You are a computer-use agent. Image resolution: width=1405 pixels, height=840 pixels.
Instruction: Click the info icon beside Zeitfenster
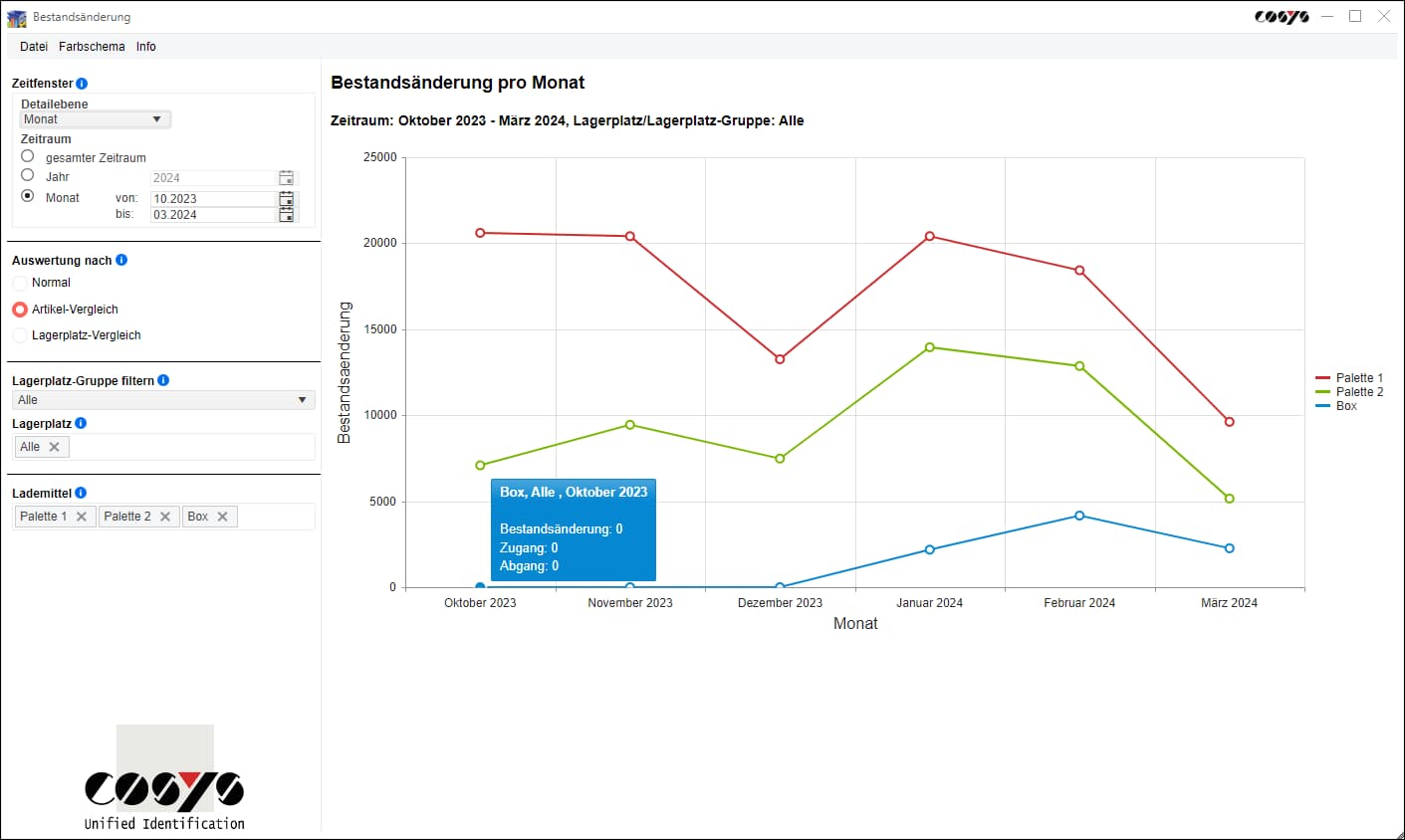tap(82, 84)
